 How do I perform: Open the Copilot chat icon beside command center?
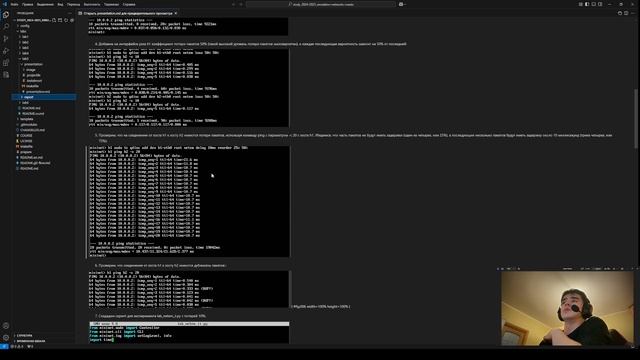tap(402, 4)
